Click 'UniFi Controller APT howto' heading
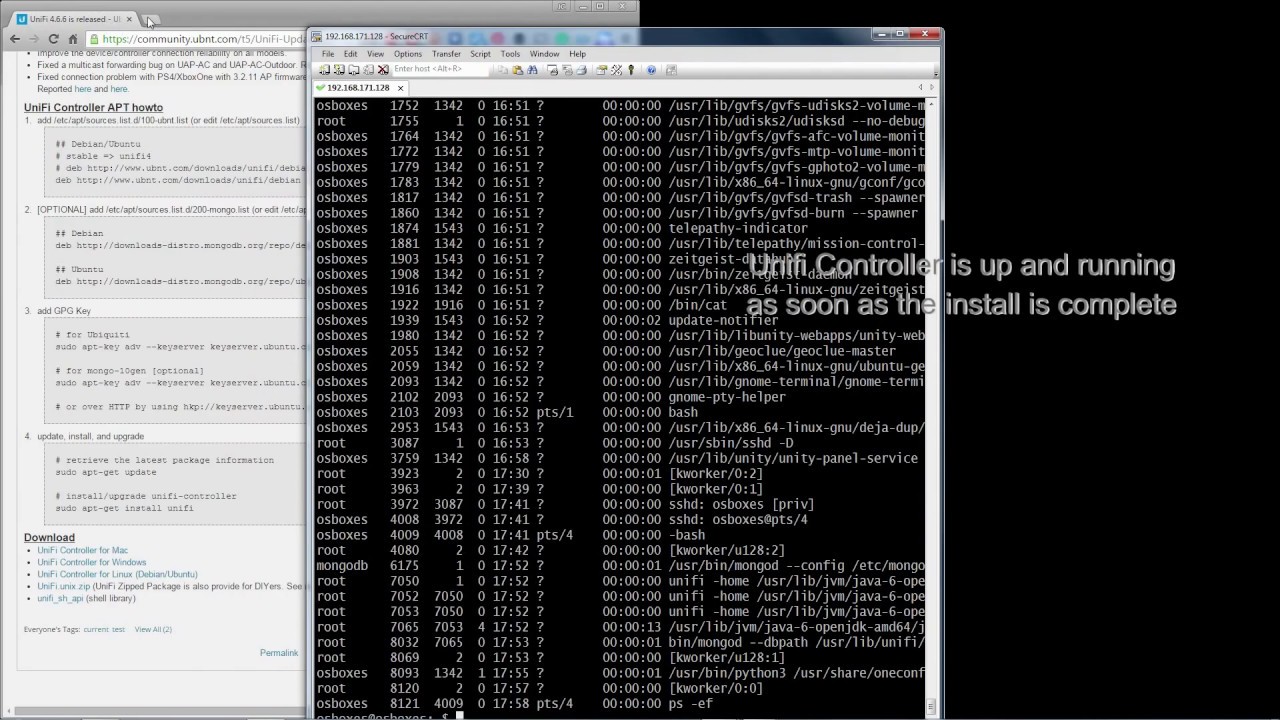This screenshot has height=720, width=1280. (93, 107)
